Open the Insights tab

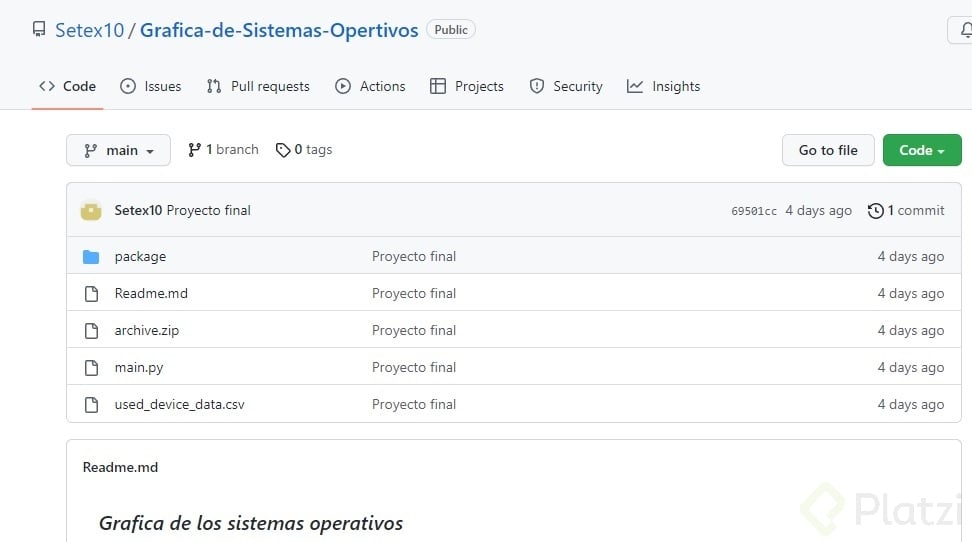pyautogui.click(x=663, y=86)
